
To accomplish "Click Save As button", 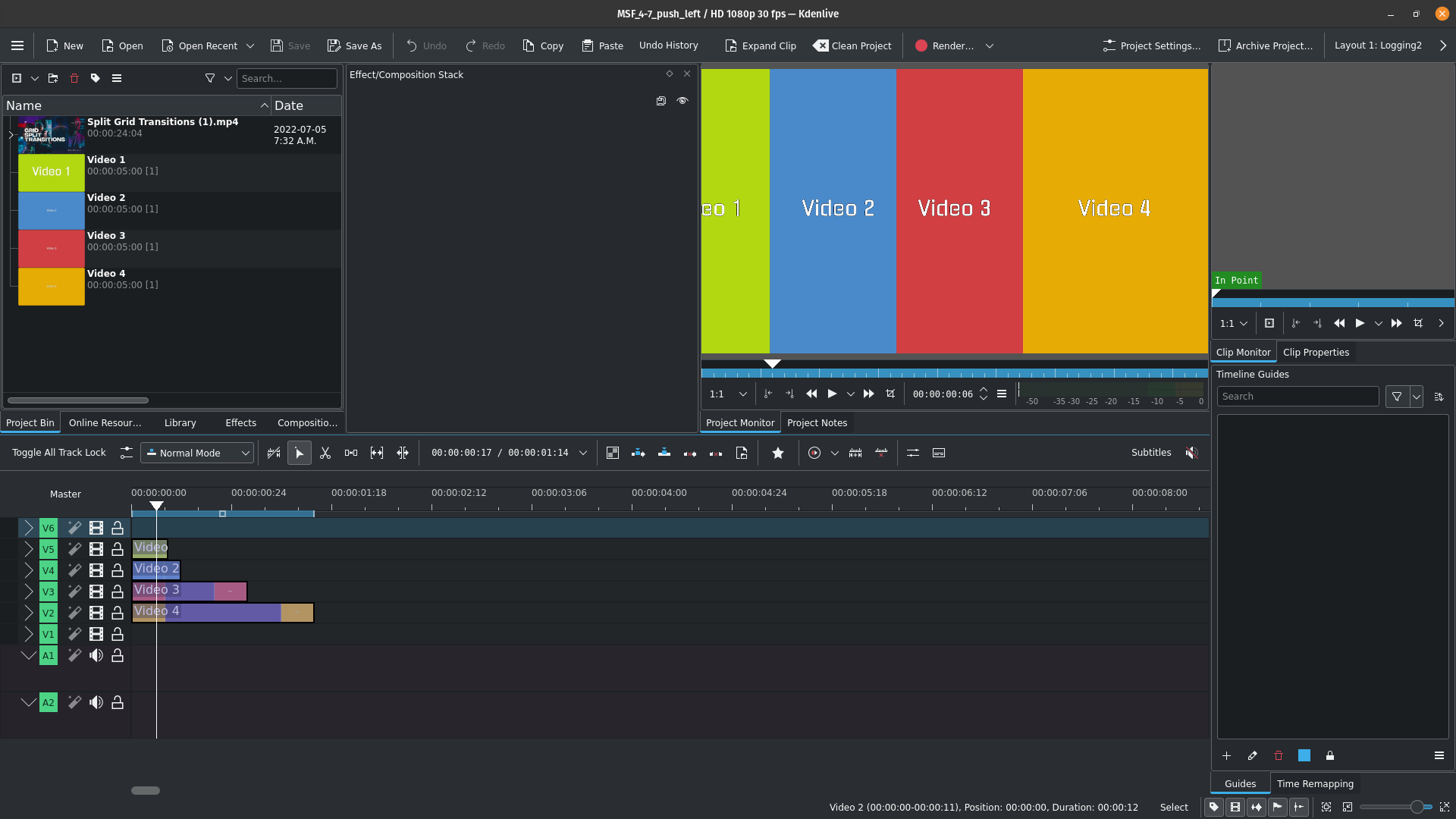I will pos(355,45).
